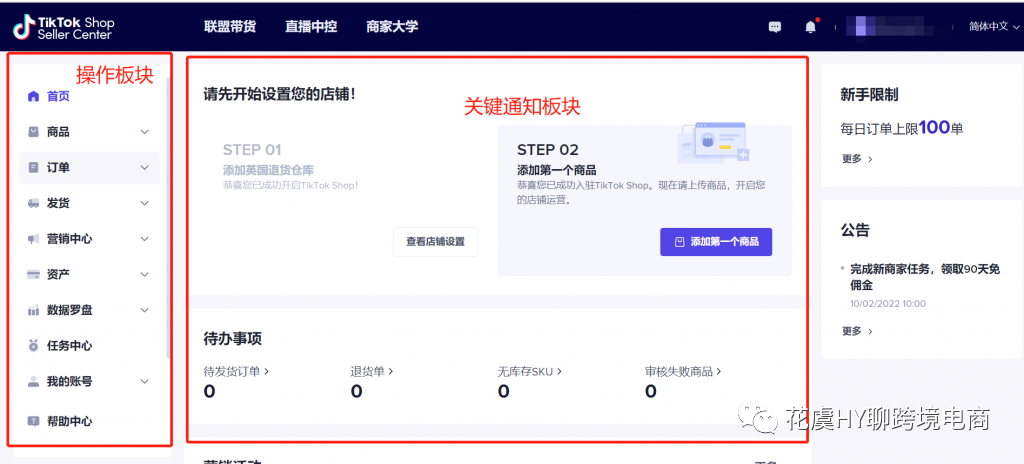The image size is (1024, 464).
Task: Click the 营销中心 megaphone icon
Action: pyautogui.click(x=33, y=239)
